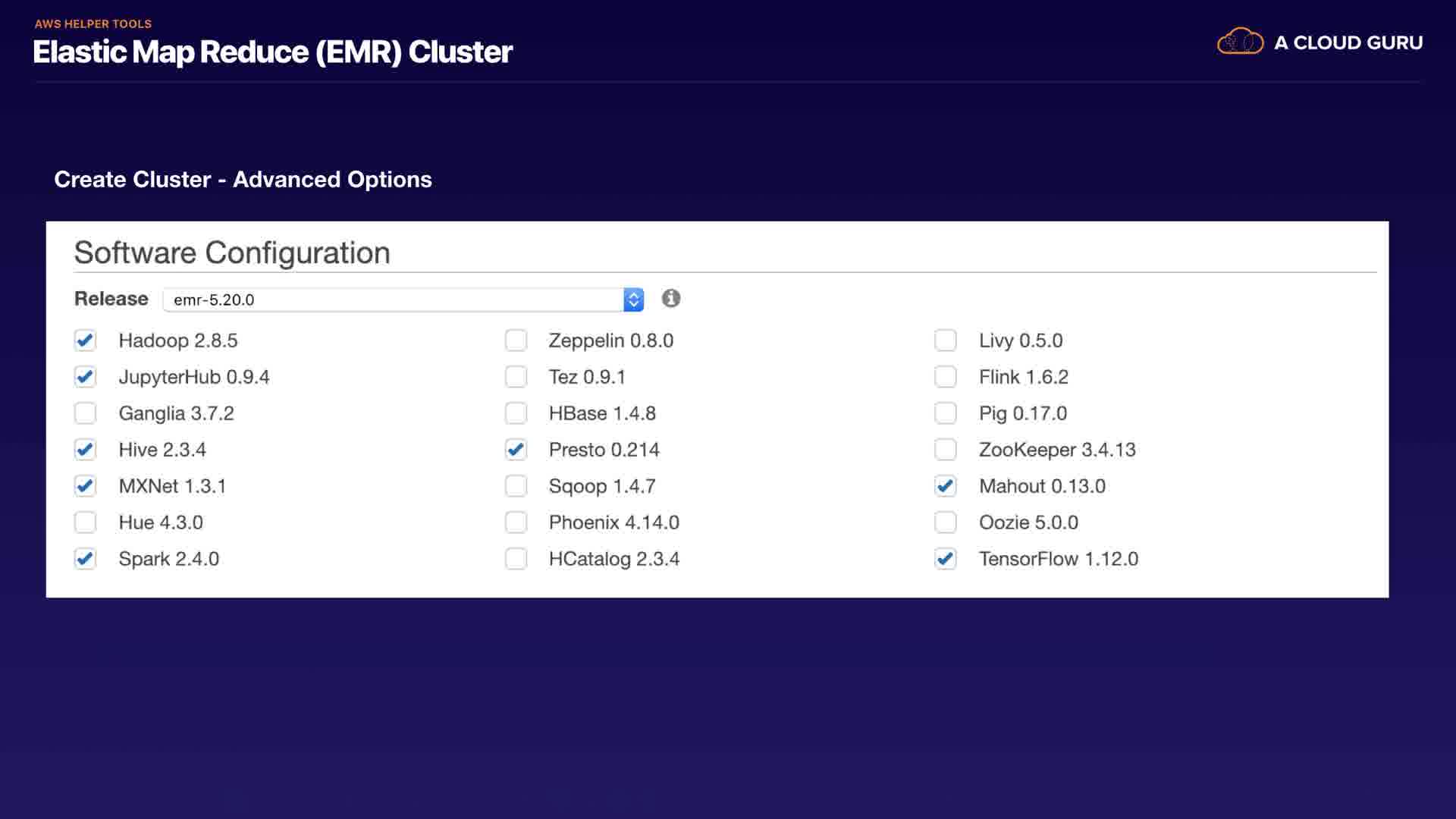The height and width of the screenshot is (819, 1456).
Task: Toggle the MXNet 1.3.1 checkbox off
Action: point(86,486)
